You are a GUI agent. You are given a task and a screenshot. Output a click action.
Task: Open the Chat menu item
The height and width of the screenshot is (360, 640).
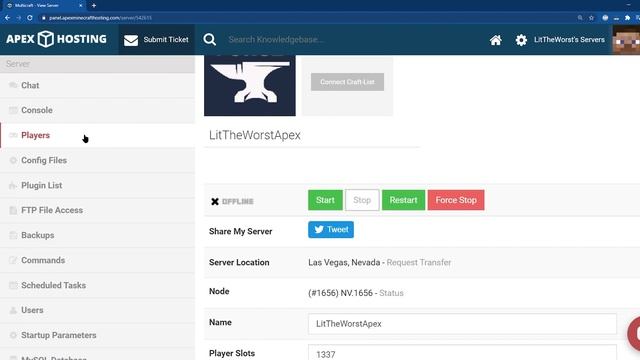(x=98, y=85)
